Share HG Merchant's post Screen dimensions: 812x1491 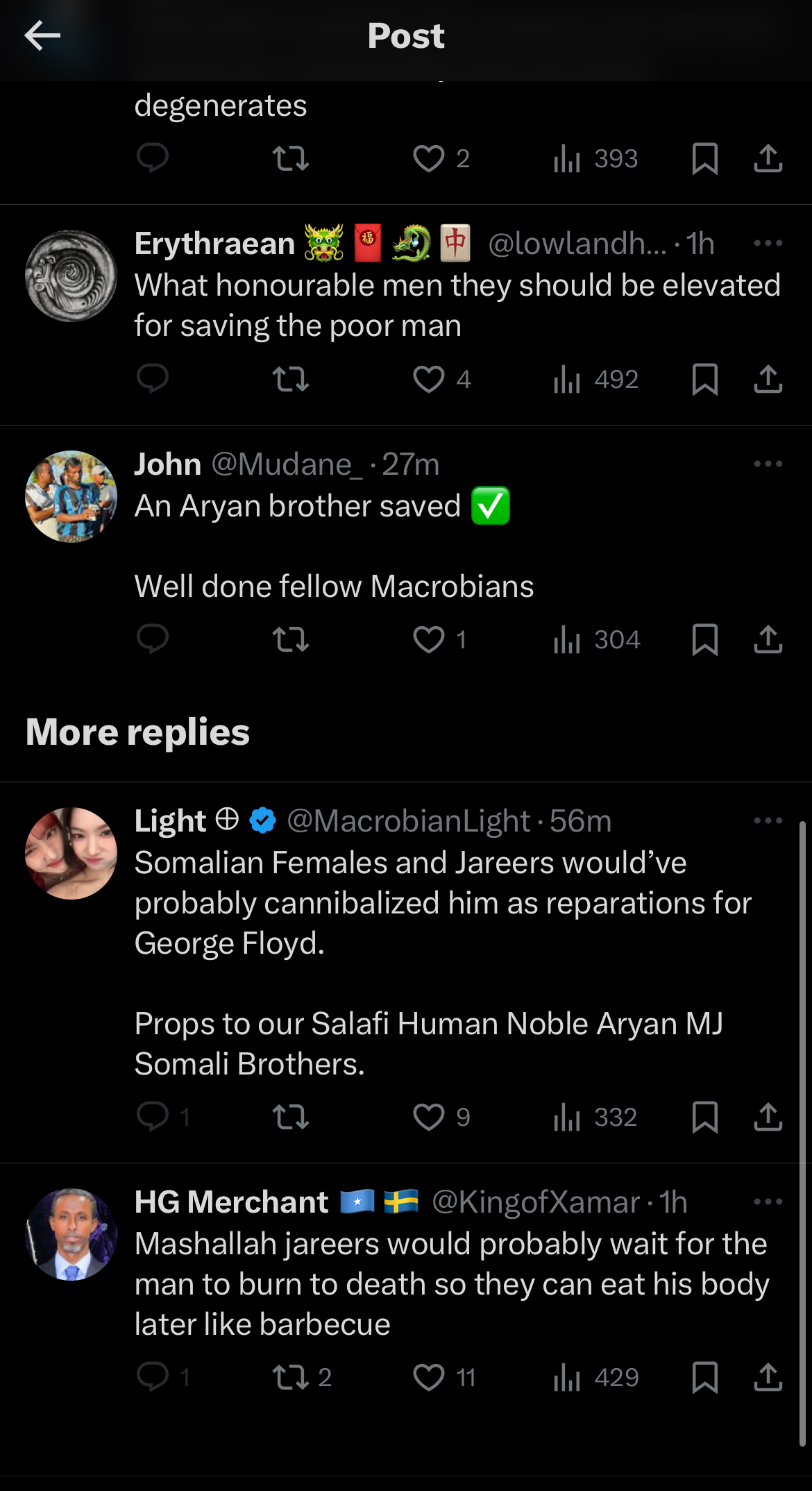point(768,1377)
